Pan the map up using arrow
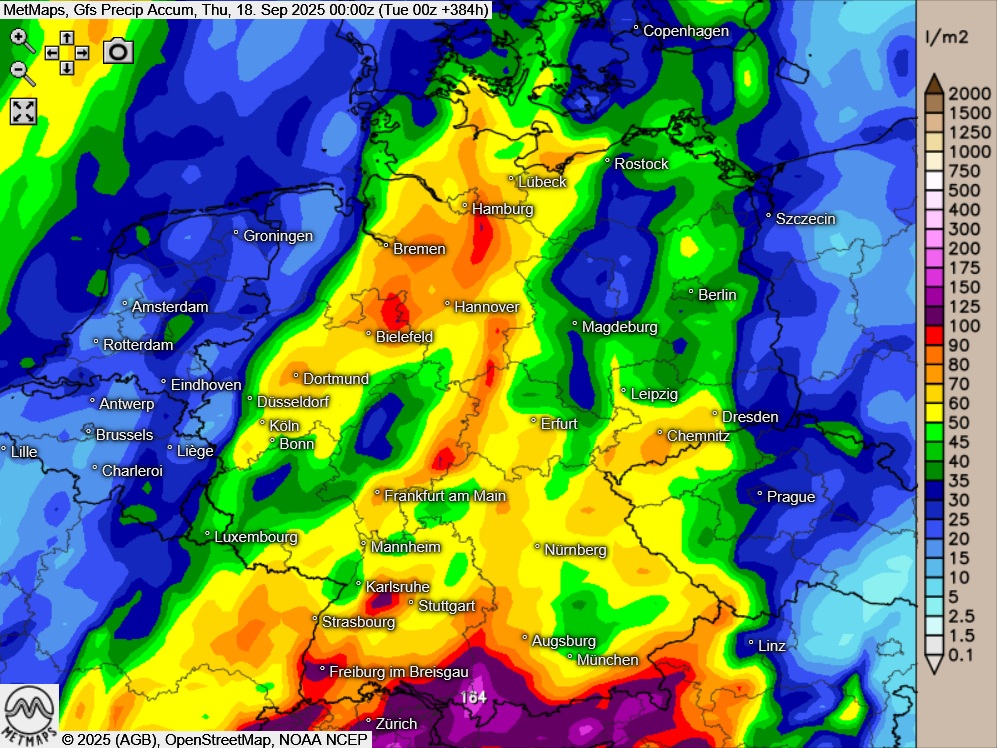 pos(66,37)
